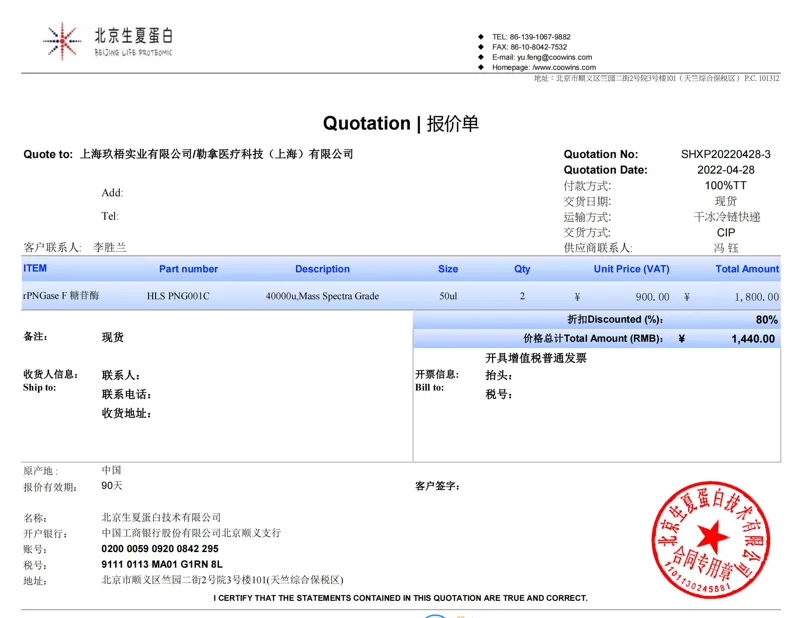Click the discount value 80%

click(766, 320)
